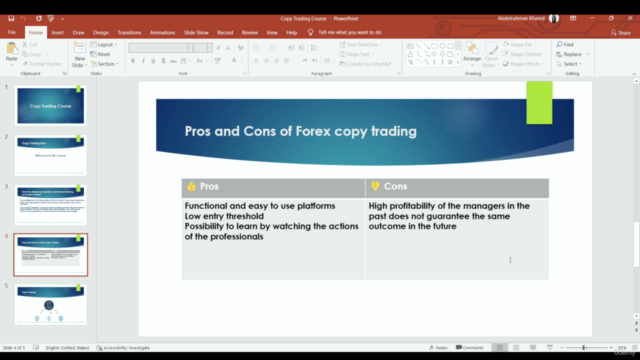
Task: Open the font size dropdown arrow
Action: point(210,48)
